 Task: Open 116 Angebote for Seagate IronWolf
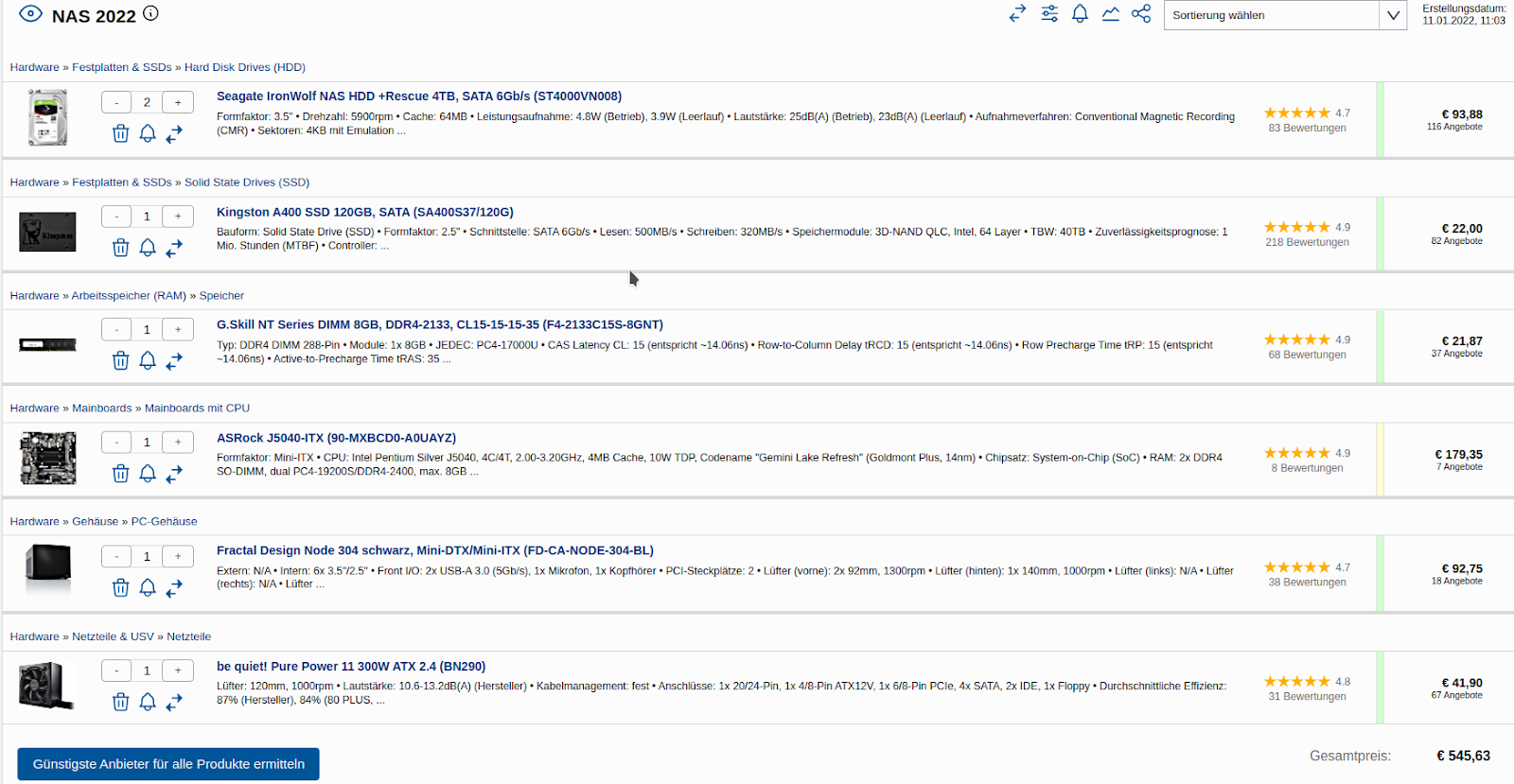point(1454,127)
